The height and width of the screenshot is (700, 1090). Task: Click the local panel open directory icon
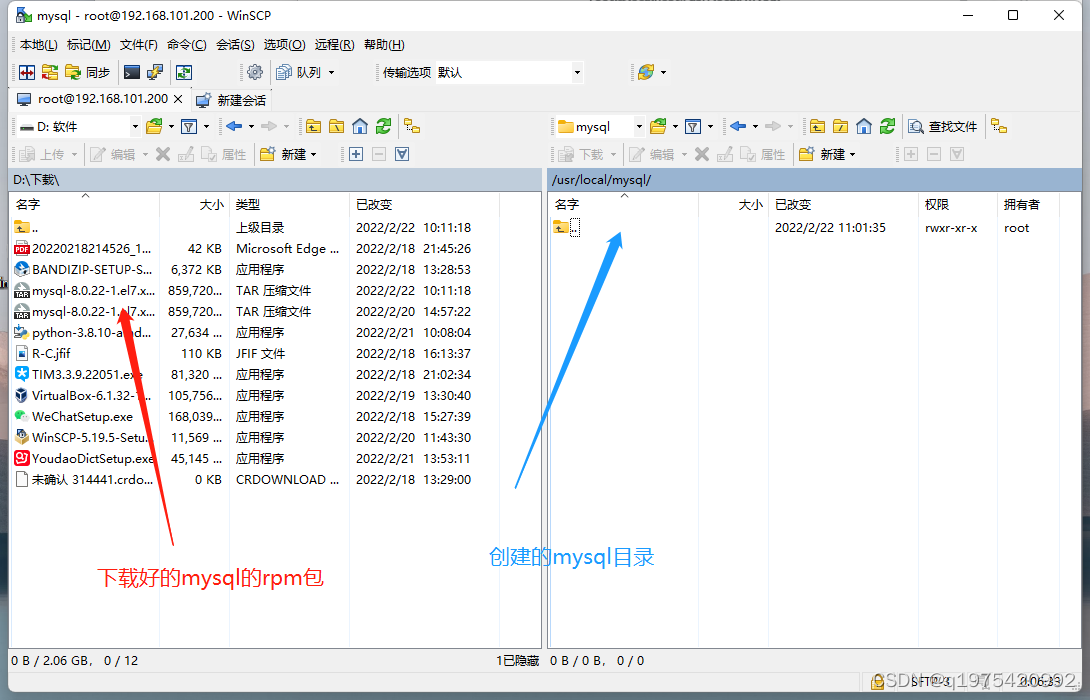click(154, 127)
